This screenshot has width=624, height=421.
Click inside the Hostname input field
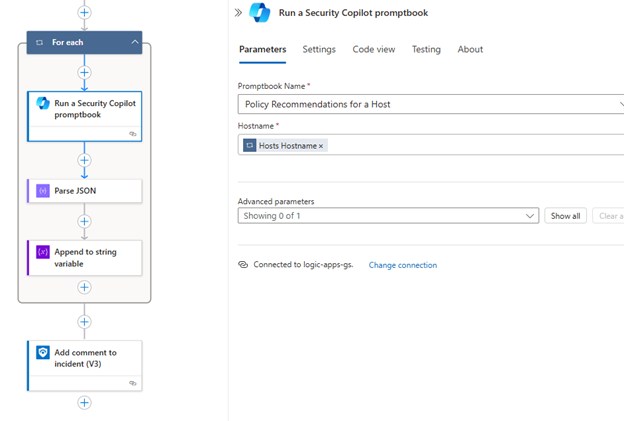click(x=470, y=146)
